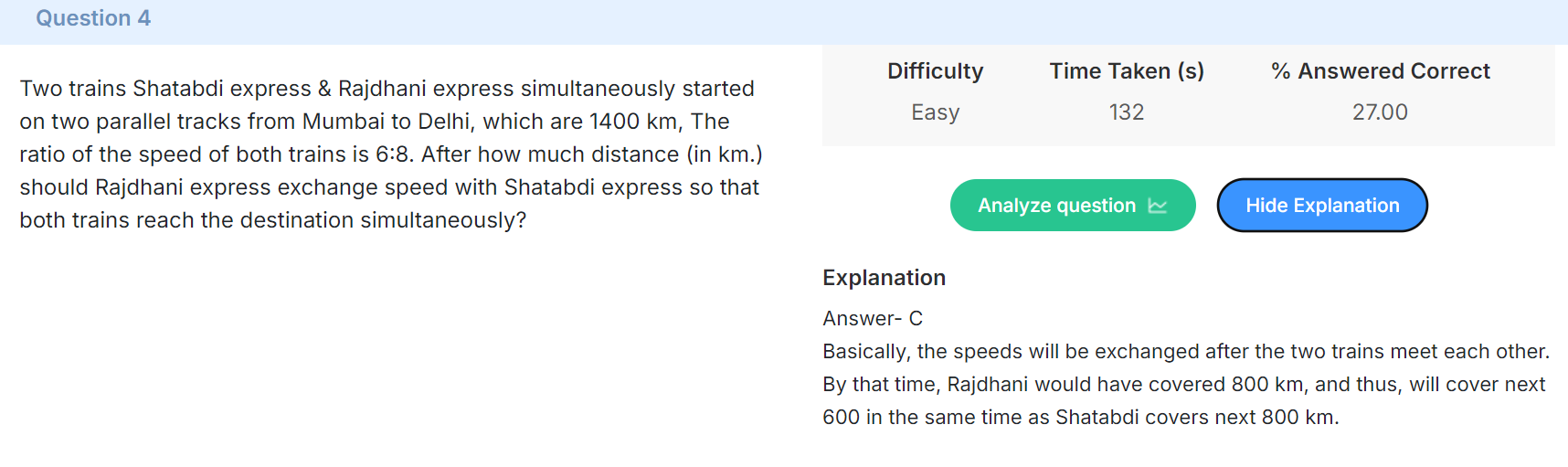1568x467 pixels.
Task: Click the % Answered Correct label
Action: click(x=1380, y=71)
